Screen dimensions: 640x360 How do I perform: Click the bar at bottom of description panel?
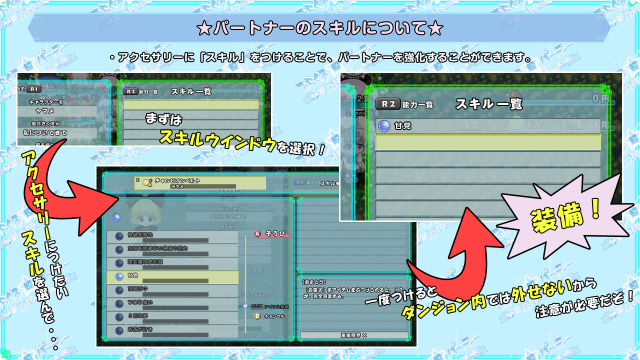pyautogui.click(x=354, y=336)
